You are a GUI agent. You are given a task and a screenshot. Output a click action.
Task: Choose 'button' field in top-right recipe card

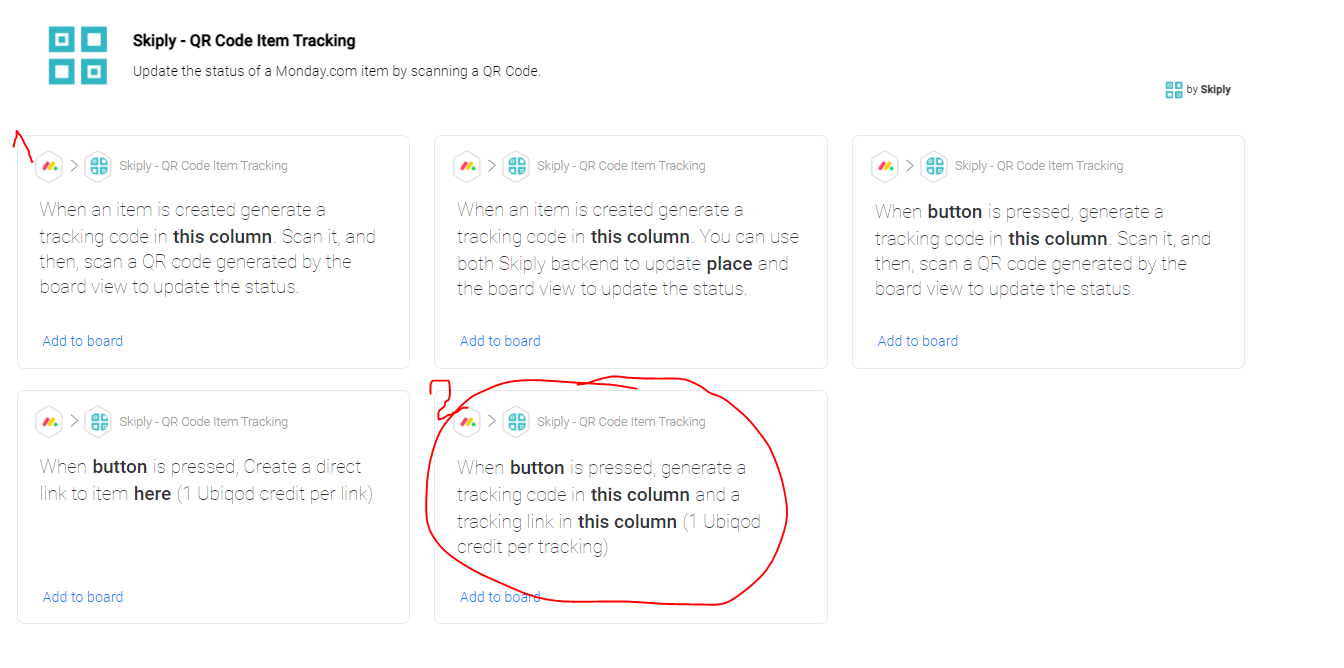pyautogui.click(x=955, y=212)
